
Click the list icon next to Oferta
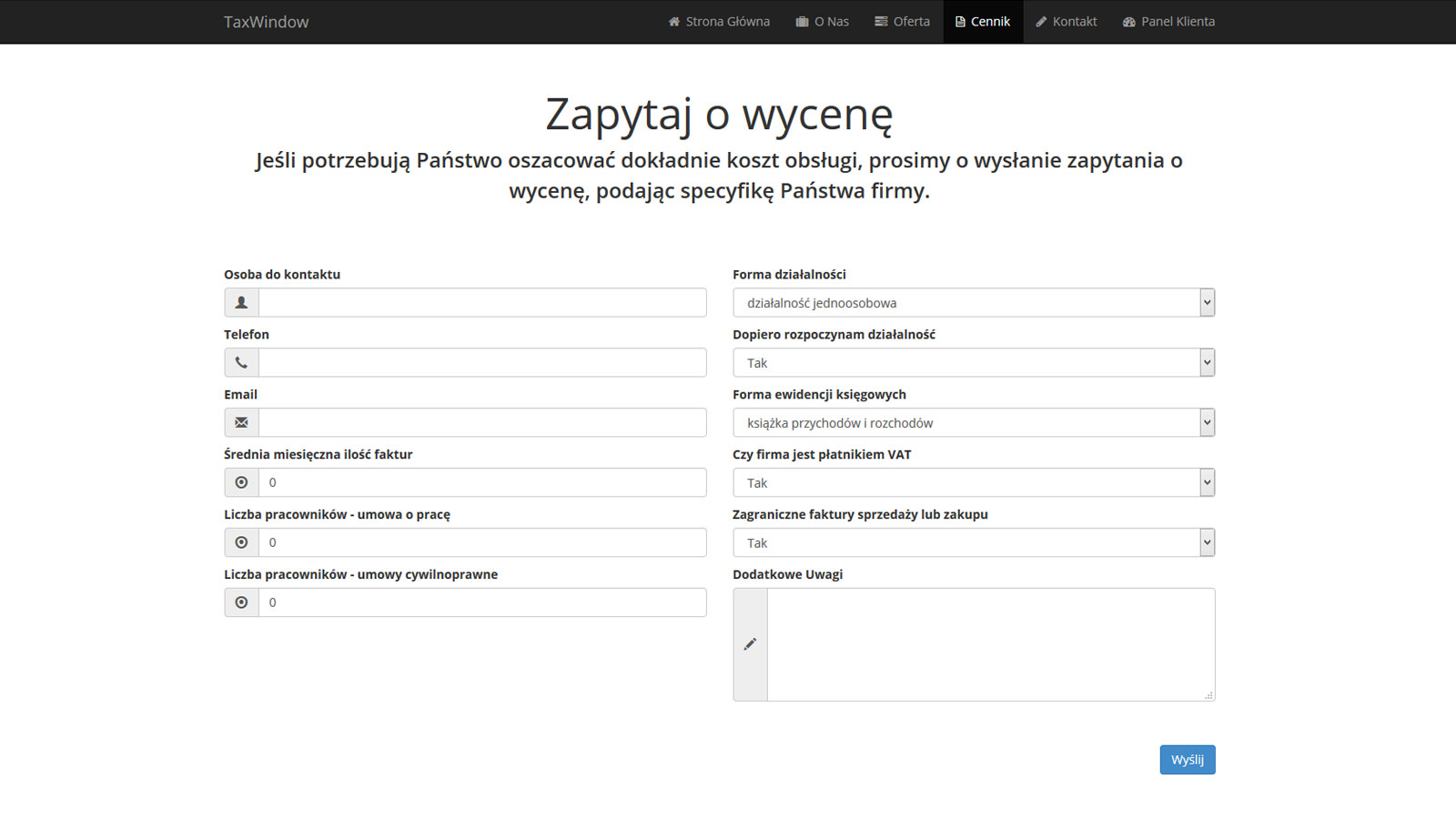881,22
